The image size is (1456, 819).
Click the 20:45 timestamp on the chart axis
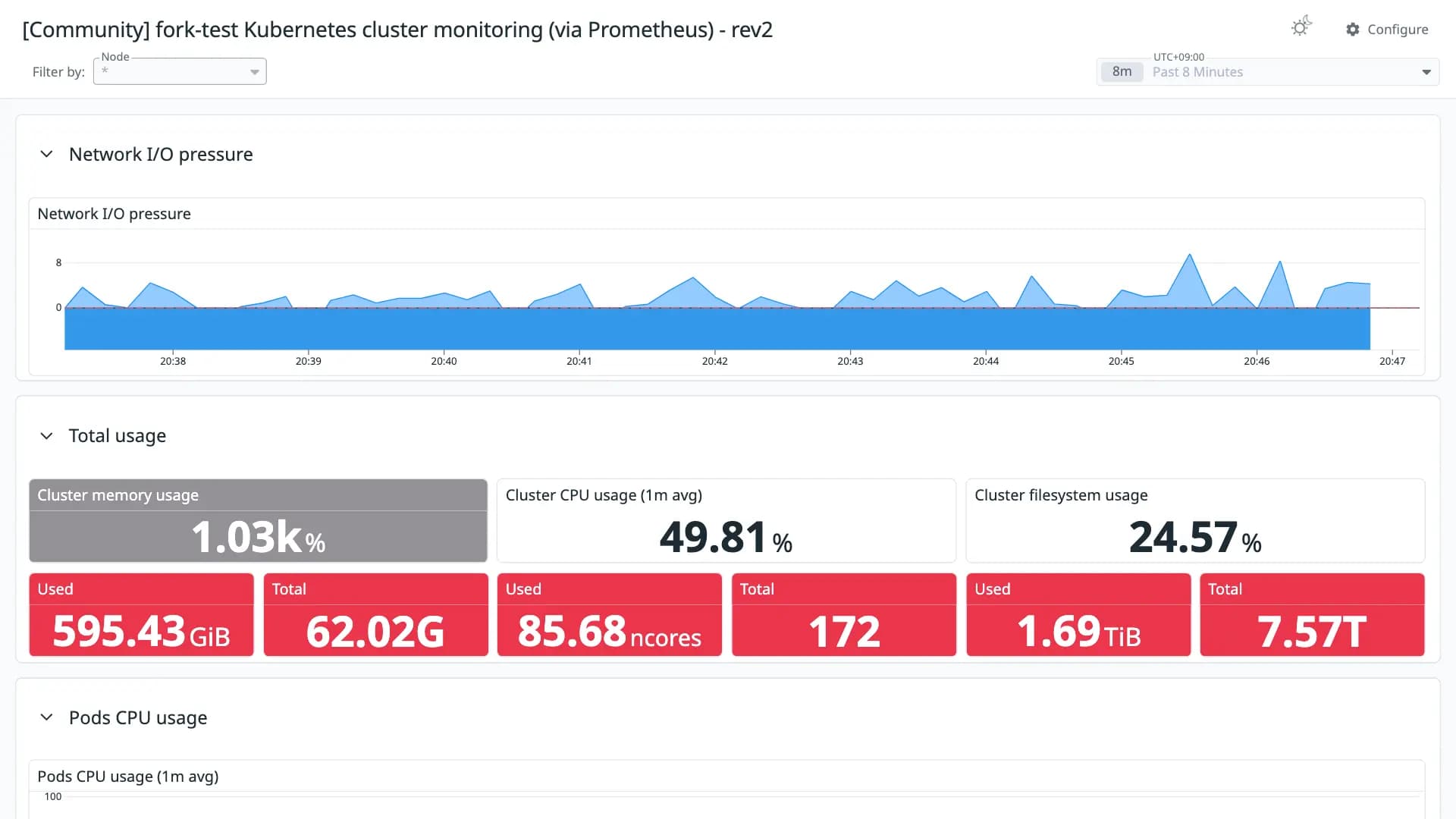coord(1122,362)
